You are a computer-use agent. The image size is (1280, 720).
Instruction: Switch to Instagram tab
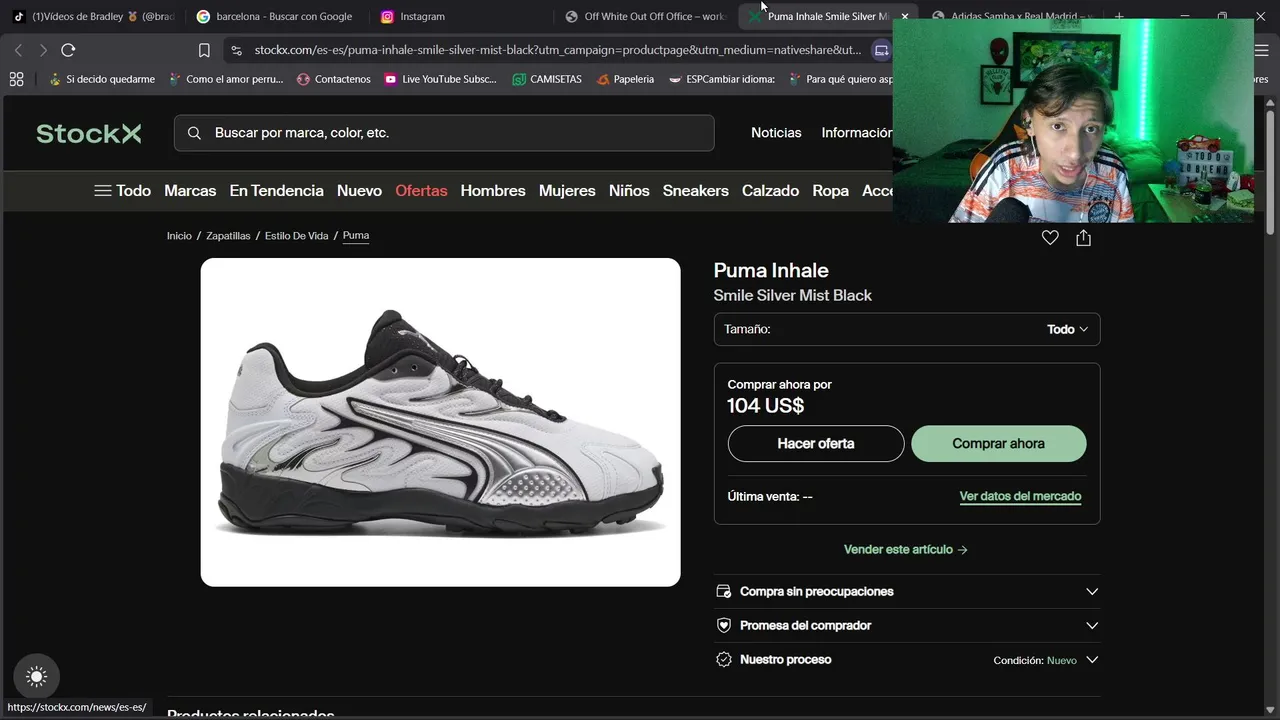point(458,17)
